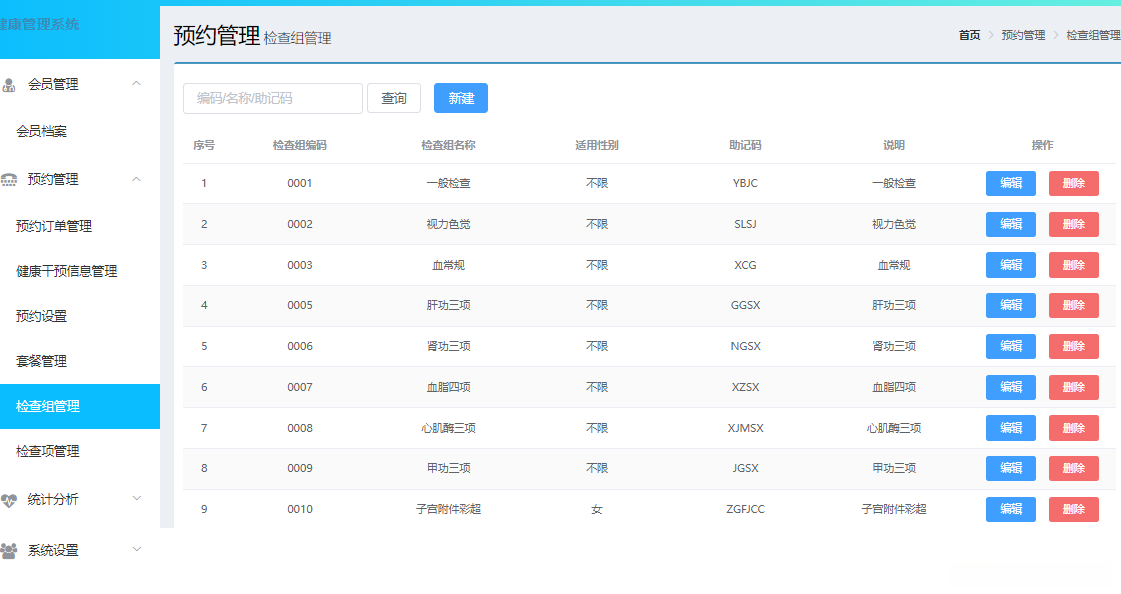This screenshot has height=594, width=1121.
Task: Select 套餐管理 in sidebar
Action: click(x=41, y=362)
